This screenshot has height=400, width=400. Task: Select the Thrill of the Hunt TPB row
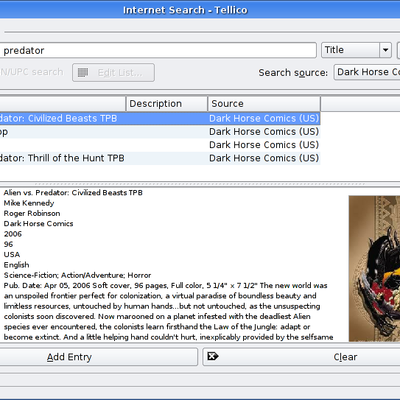160,158
